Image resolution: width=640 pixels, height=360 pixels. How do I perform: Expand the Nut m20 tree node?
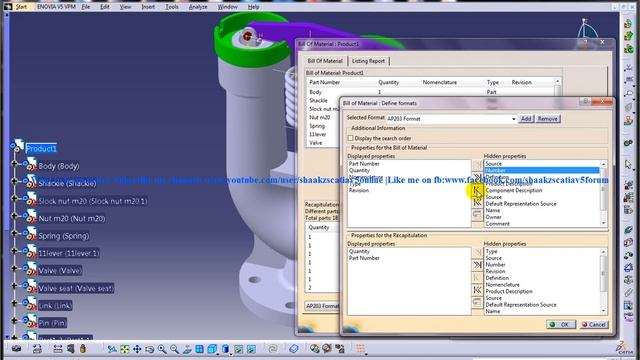(x=14, y=216)
